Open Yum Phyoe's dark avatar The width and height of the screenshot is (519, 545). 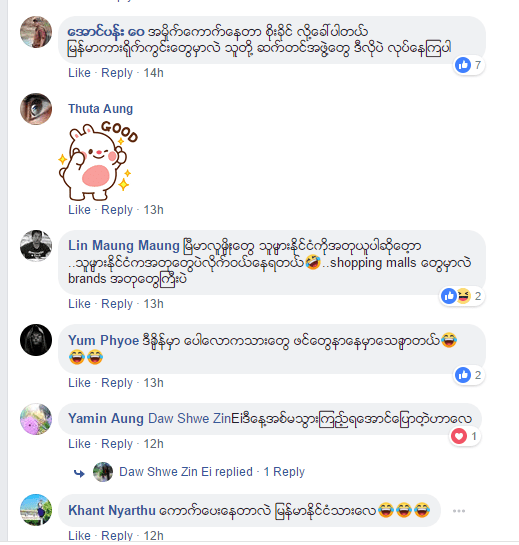[36, 340]
